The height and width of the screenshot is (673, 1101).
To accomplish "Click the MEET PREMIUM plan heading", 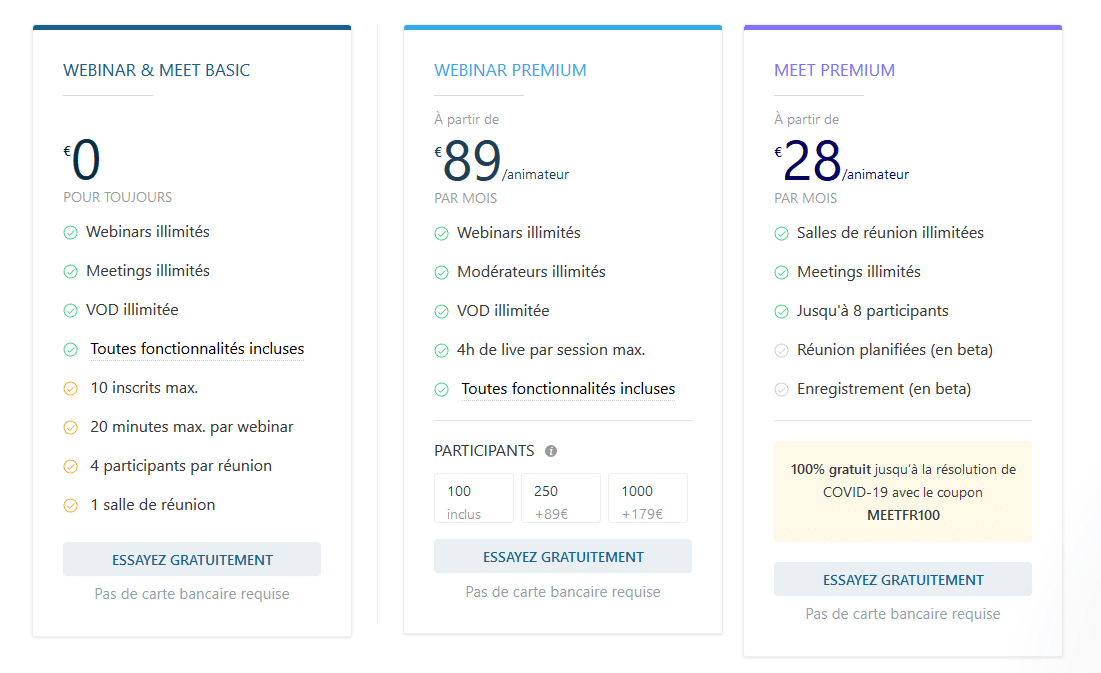I will [x=834, y=70].
